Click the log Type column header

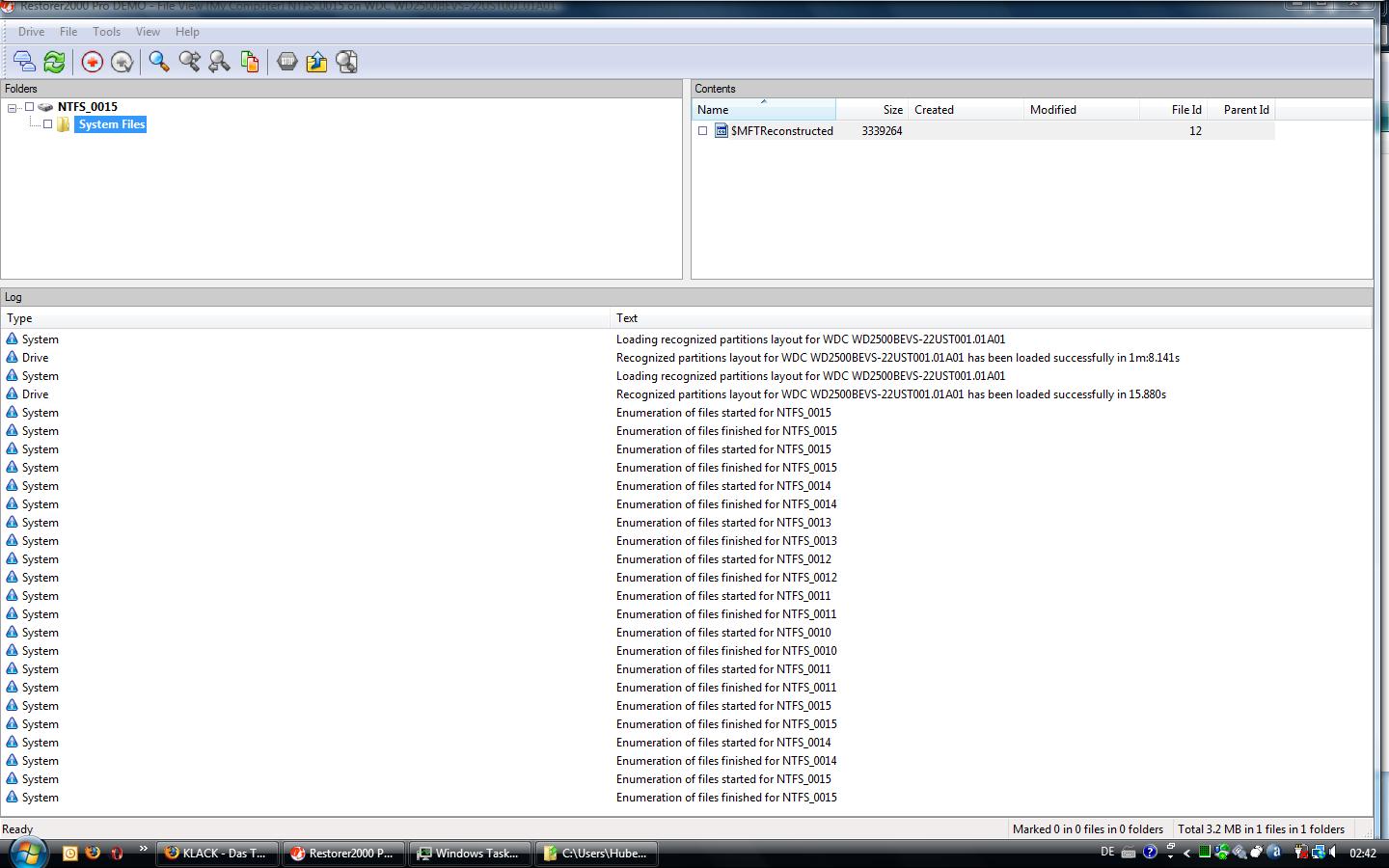(x=306, y=318)
